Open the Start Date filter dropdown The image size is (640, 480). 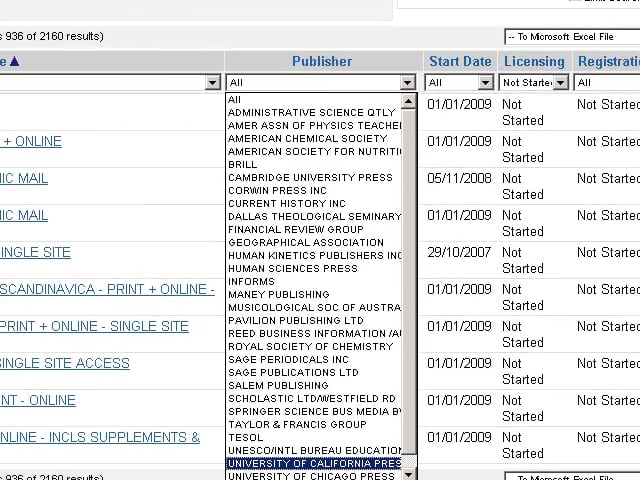(459, 82)
